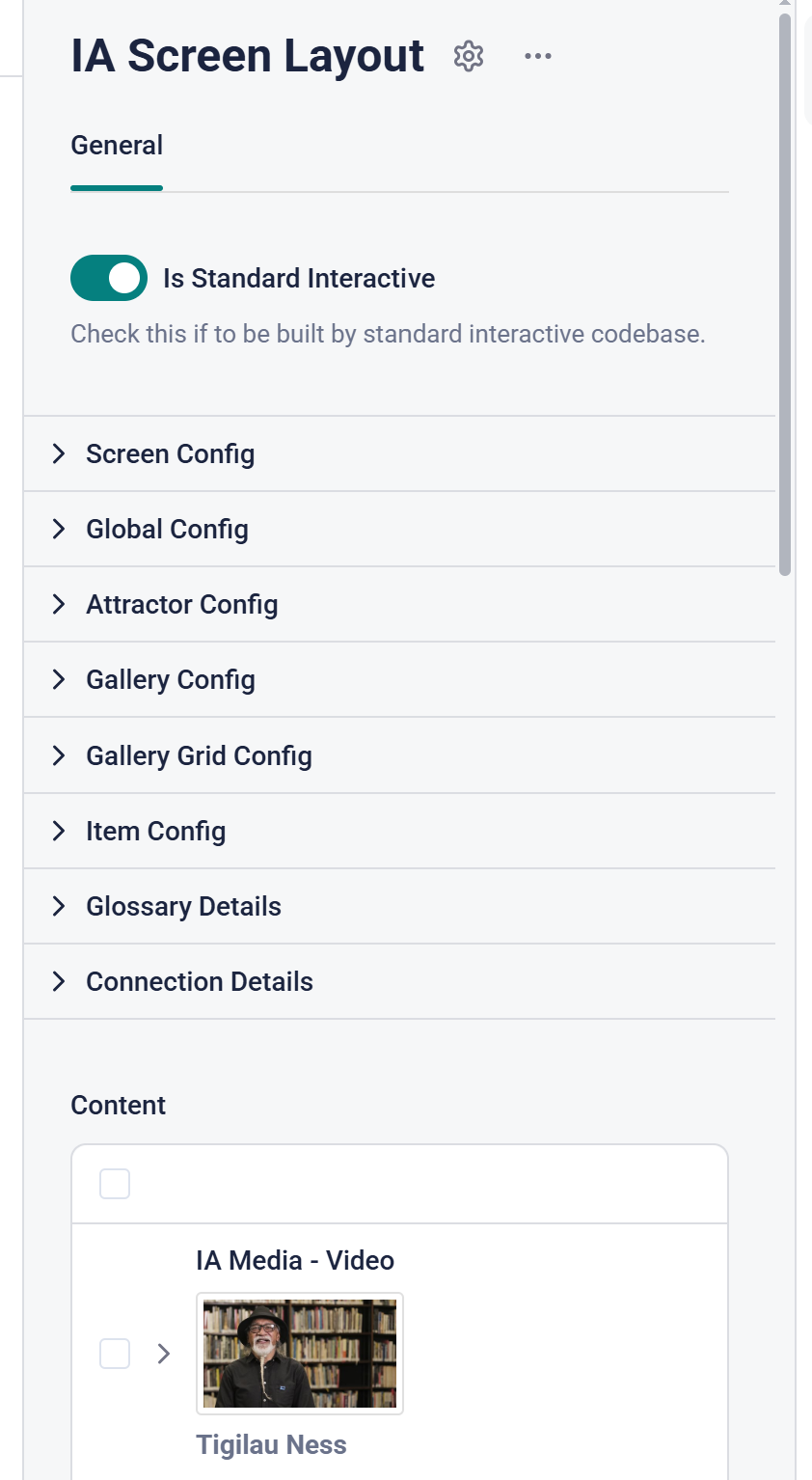Click the Glossary Details chevron arrow

(59, 907)
